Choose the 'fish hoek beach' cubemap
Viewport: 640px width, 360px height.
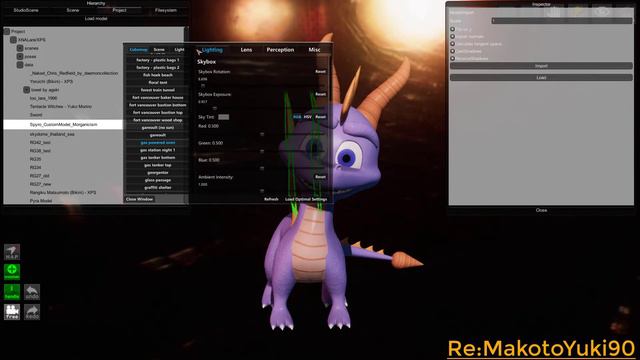[158, 75]
